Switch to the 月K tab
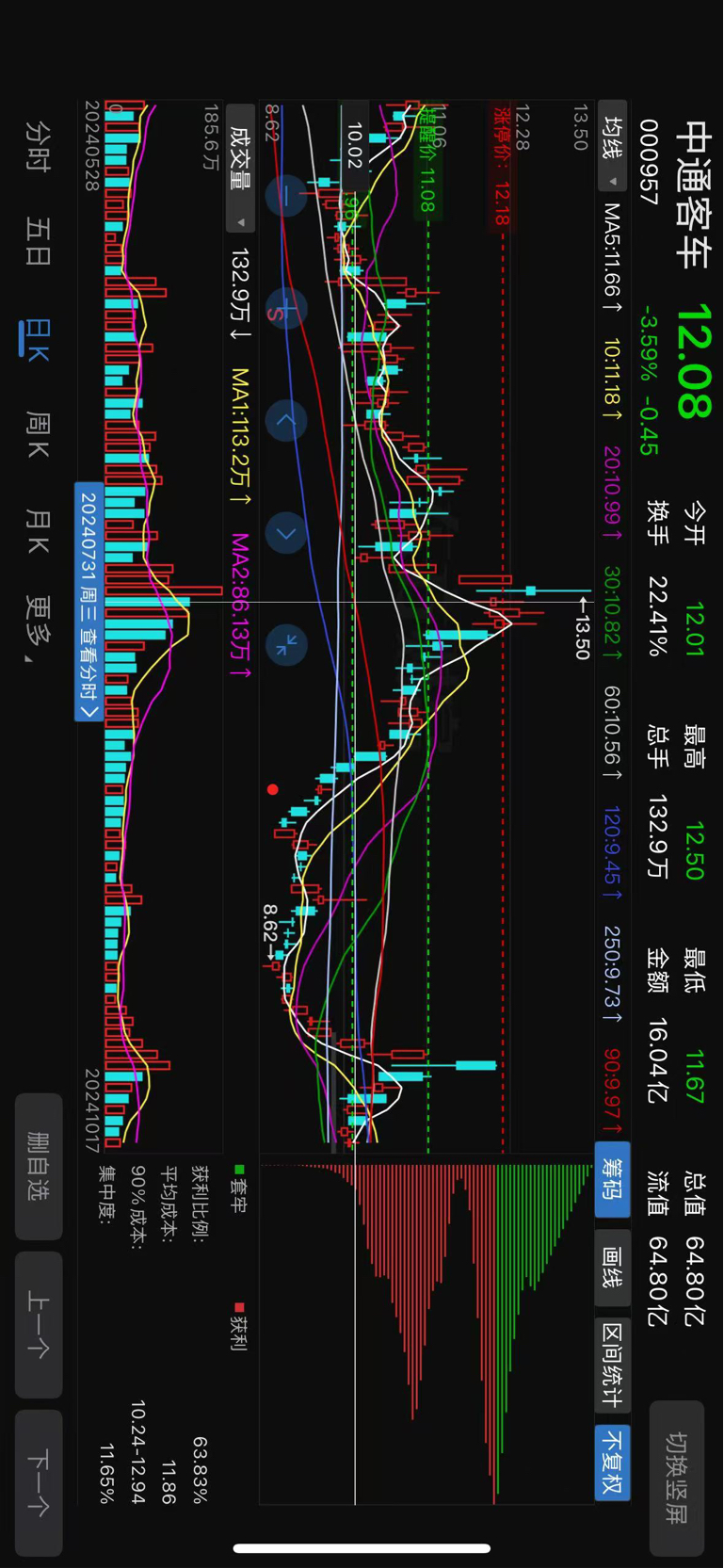 coord(38,531)
